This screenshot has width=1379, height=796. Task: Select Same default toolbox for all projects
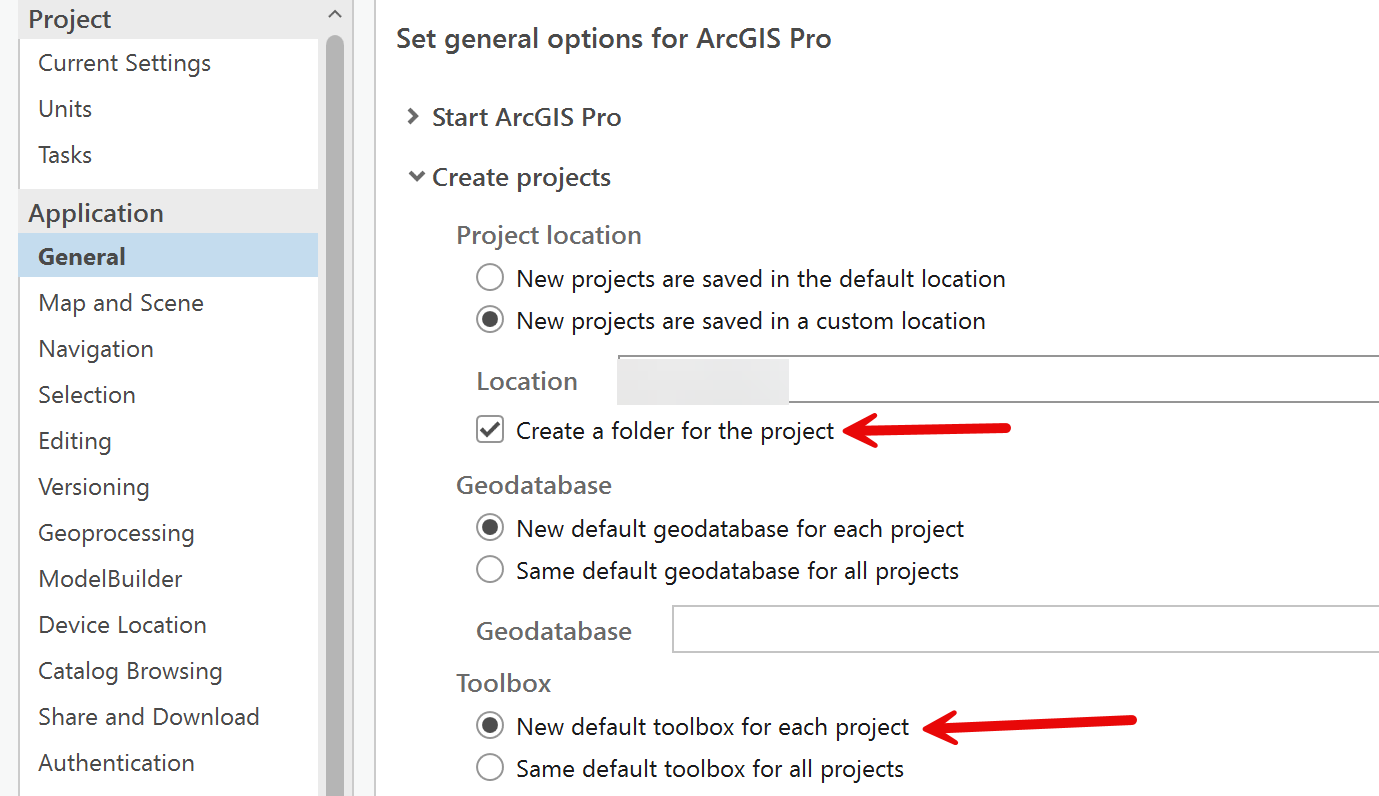pos(489,768)
